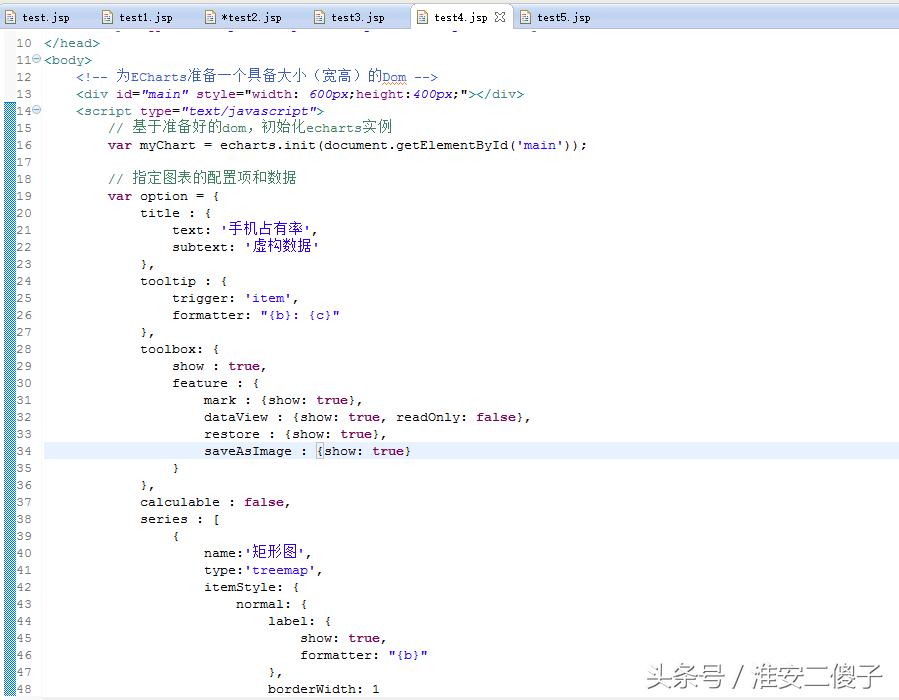Screen dimensions: 899x700
Task: Click the 'series' array opening line
Action: (179, 519)
